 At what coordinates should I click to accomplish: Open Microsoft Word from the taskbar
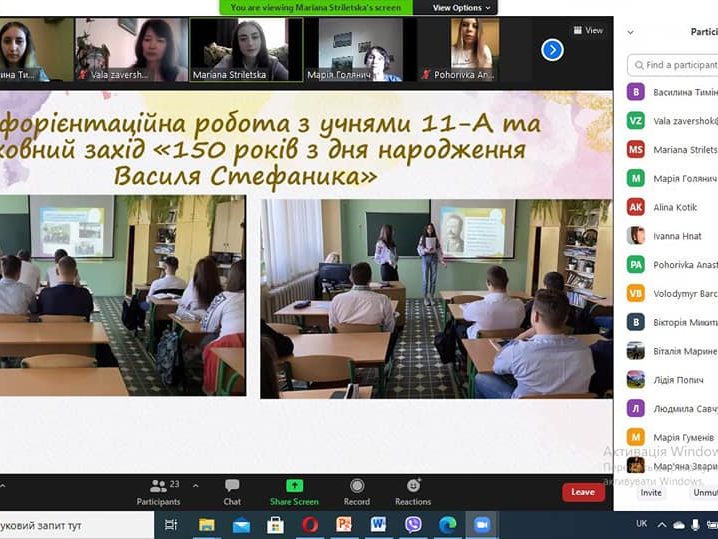click(378, 525)
